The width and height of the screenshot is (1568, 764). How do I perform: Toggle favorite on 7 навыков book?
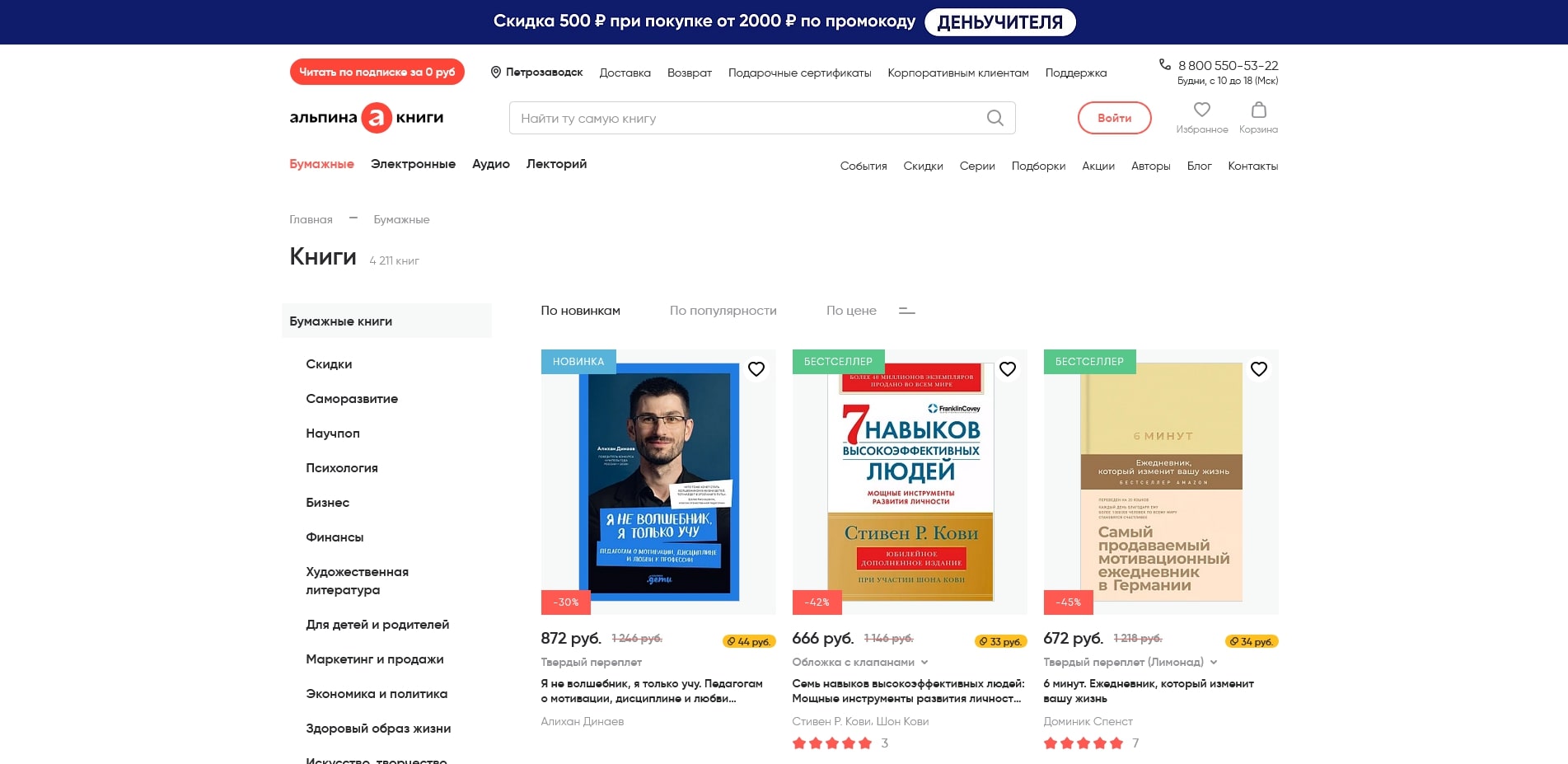(1007, 369)
